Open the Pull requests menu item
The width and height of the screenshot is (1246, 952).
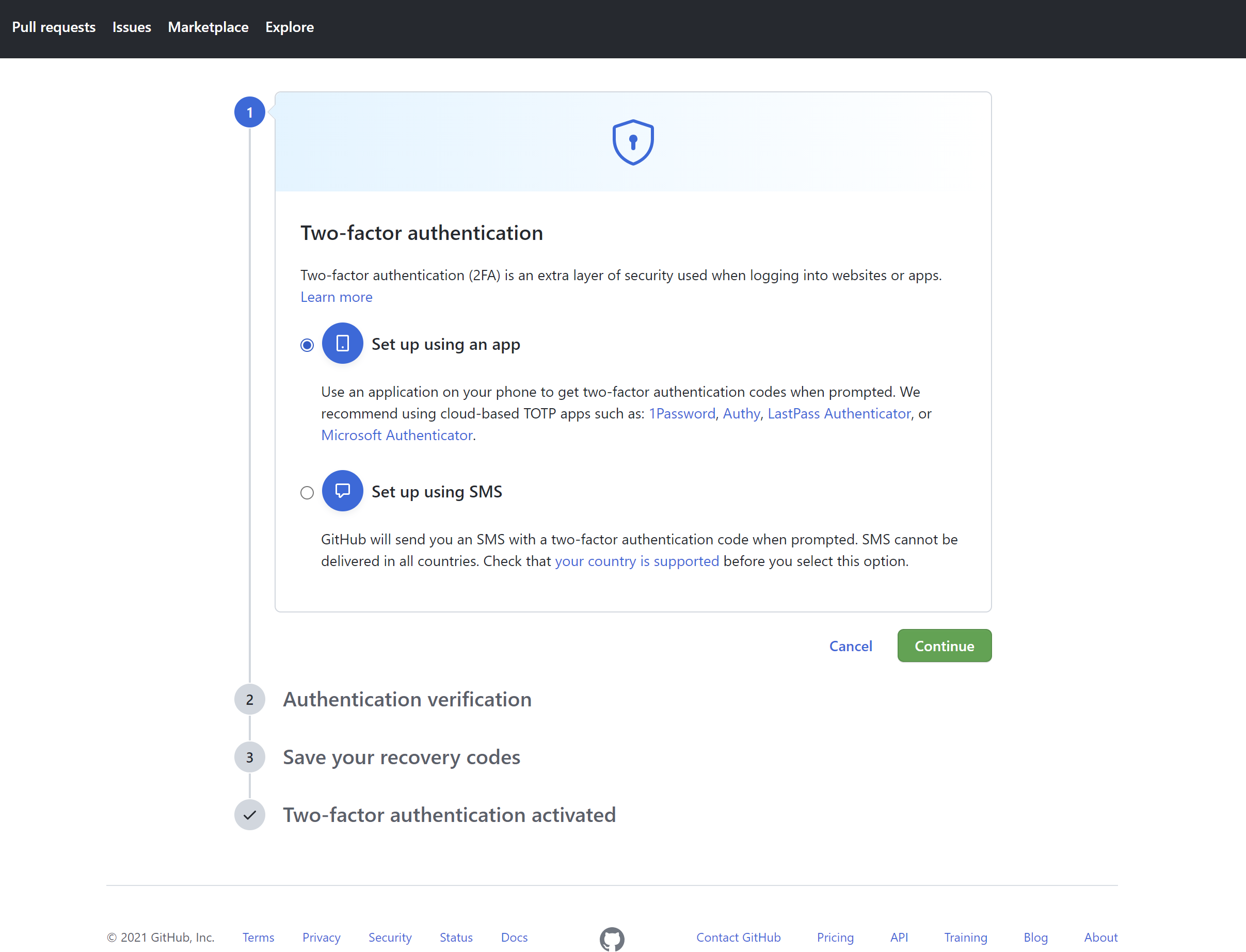(54, 27)
